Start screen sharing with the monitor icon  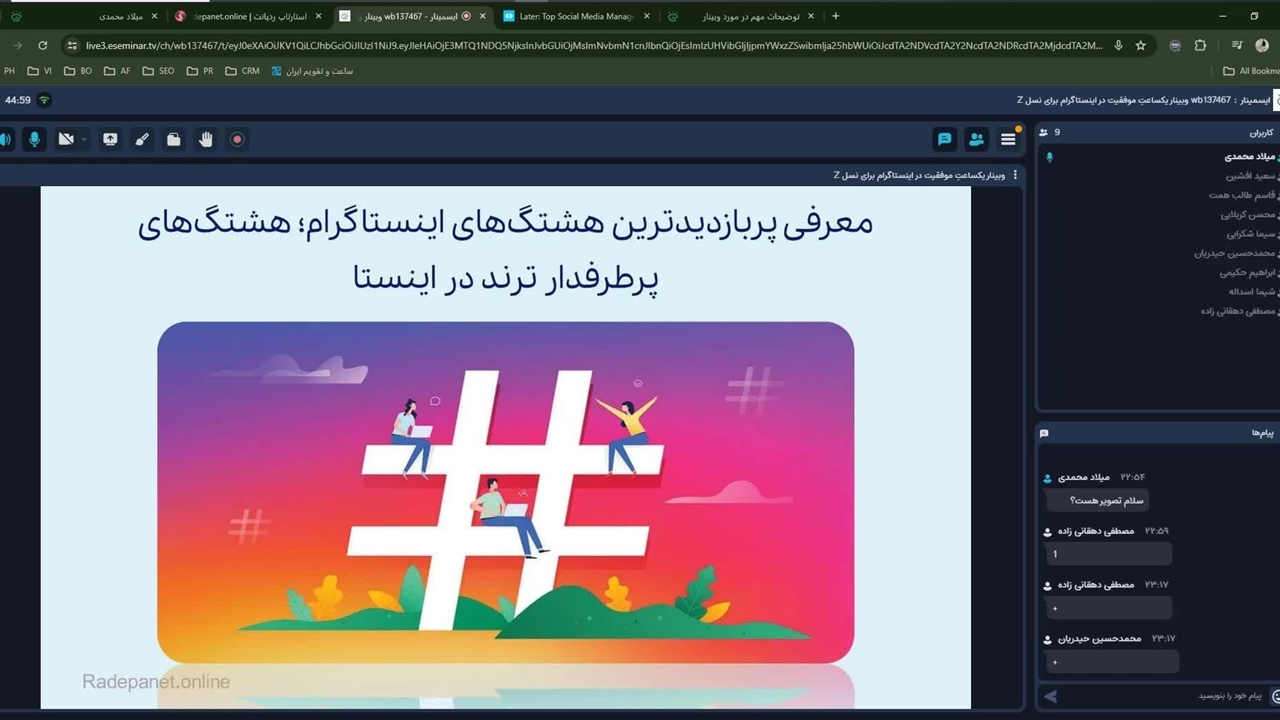click(x=110, y=140)
